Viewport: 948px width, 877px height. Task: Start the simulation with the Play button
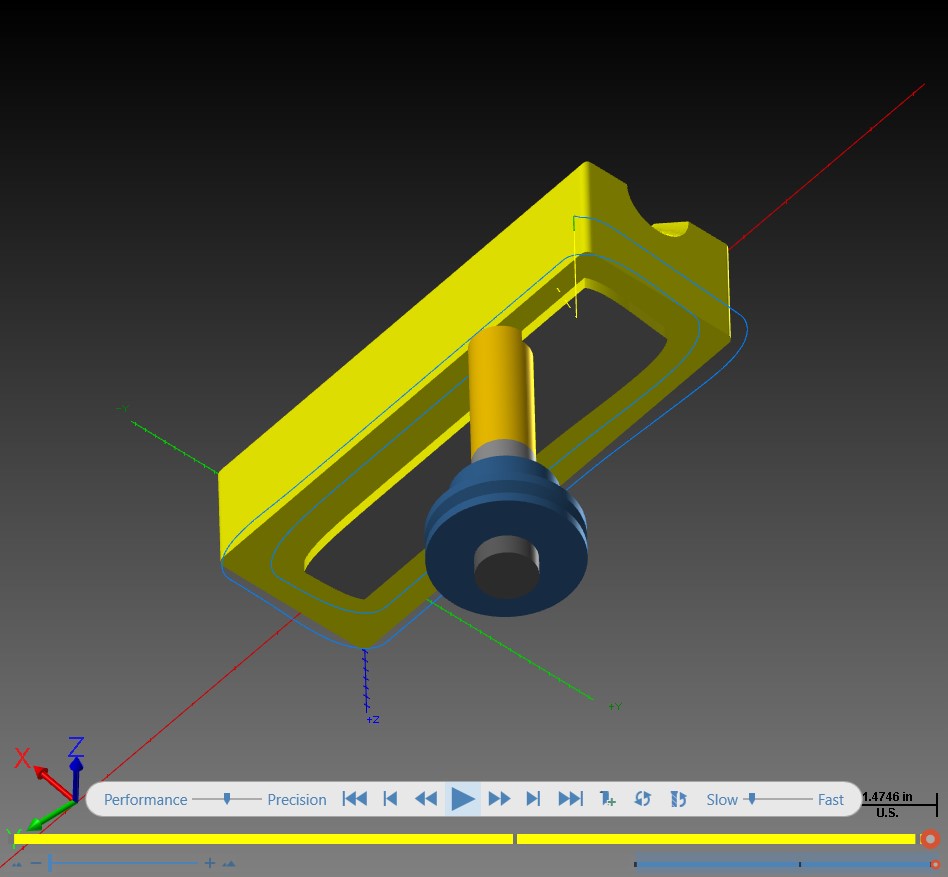(463, 799)
